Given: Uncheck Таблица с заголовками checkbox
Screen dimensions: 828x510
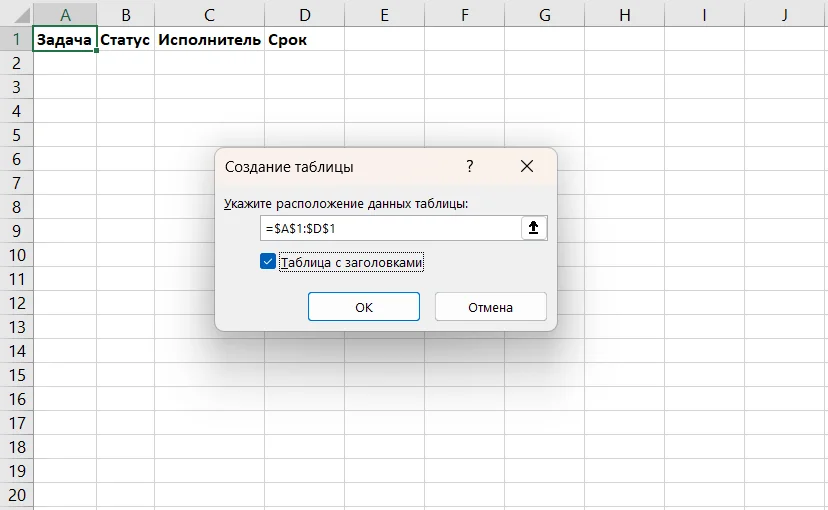Looking at the screenshot, I should 268,261.
